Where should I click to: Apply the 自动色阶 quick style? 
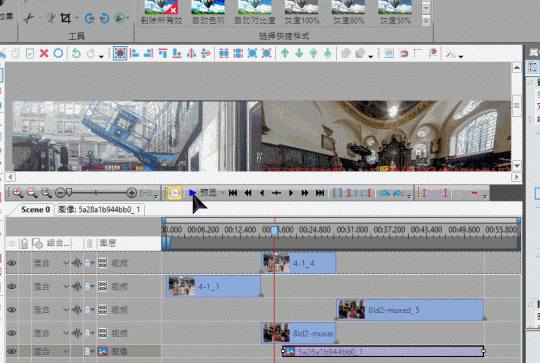point(208,12)
